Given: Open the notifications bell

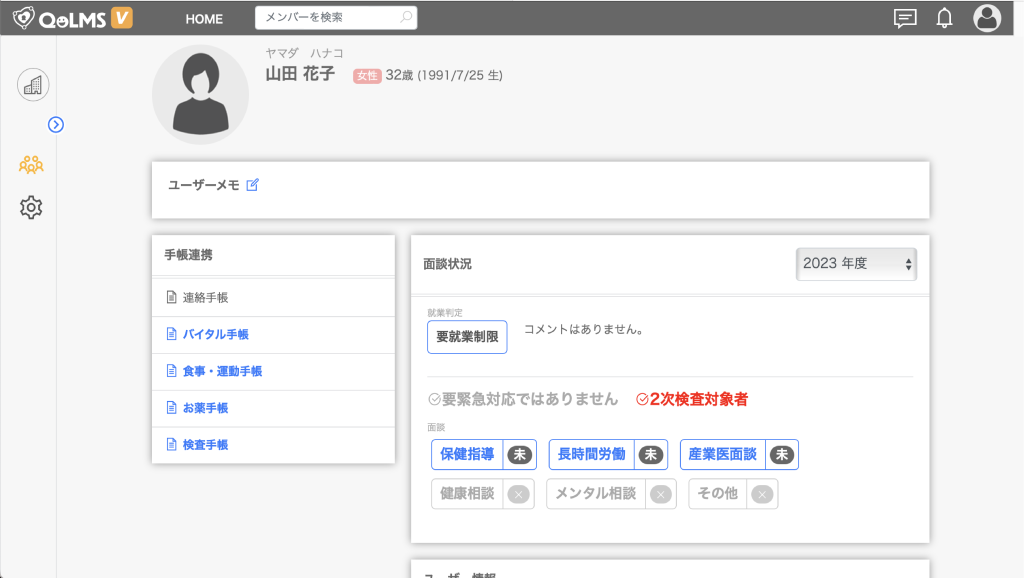Looking at the screenshot, I should [x=944, y=18].
